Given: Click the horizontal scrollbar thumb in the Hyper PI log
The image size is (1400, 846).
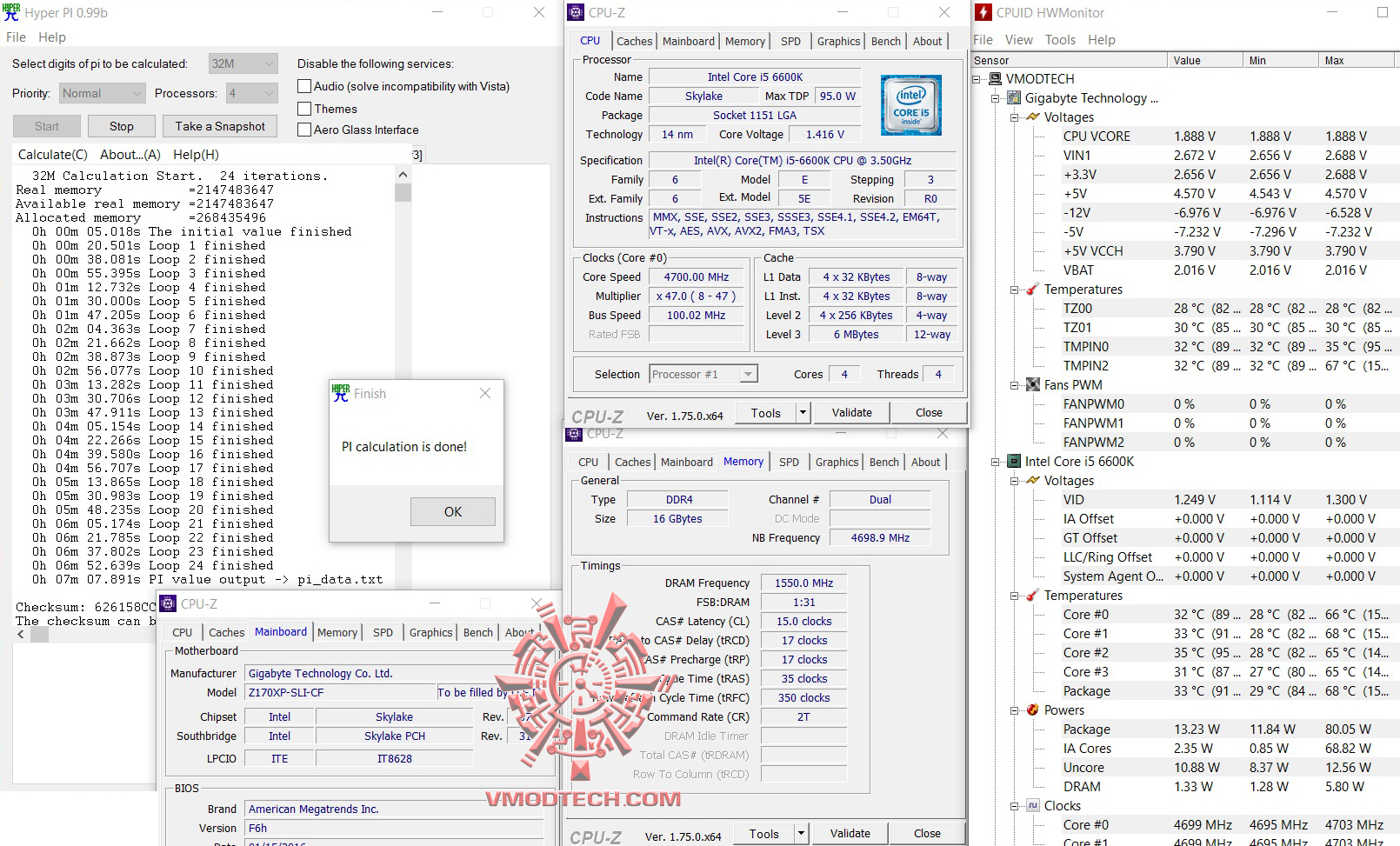Looking at the screenshot, I should click(x=40, y=634).
